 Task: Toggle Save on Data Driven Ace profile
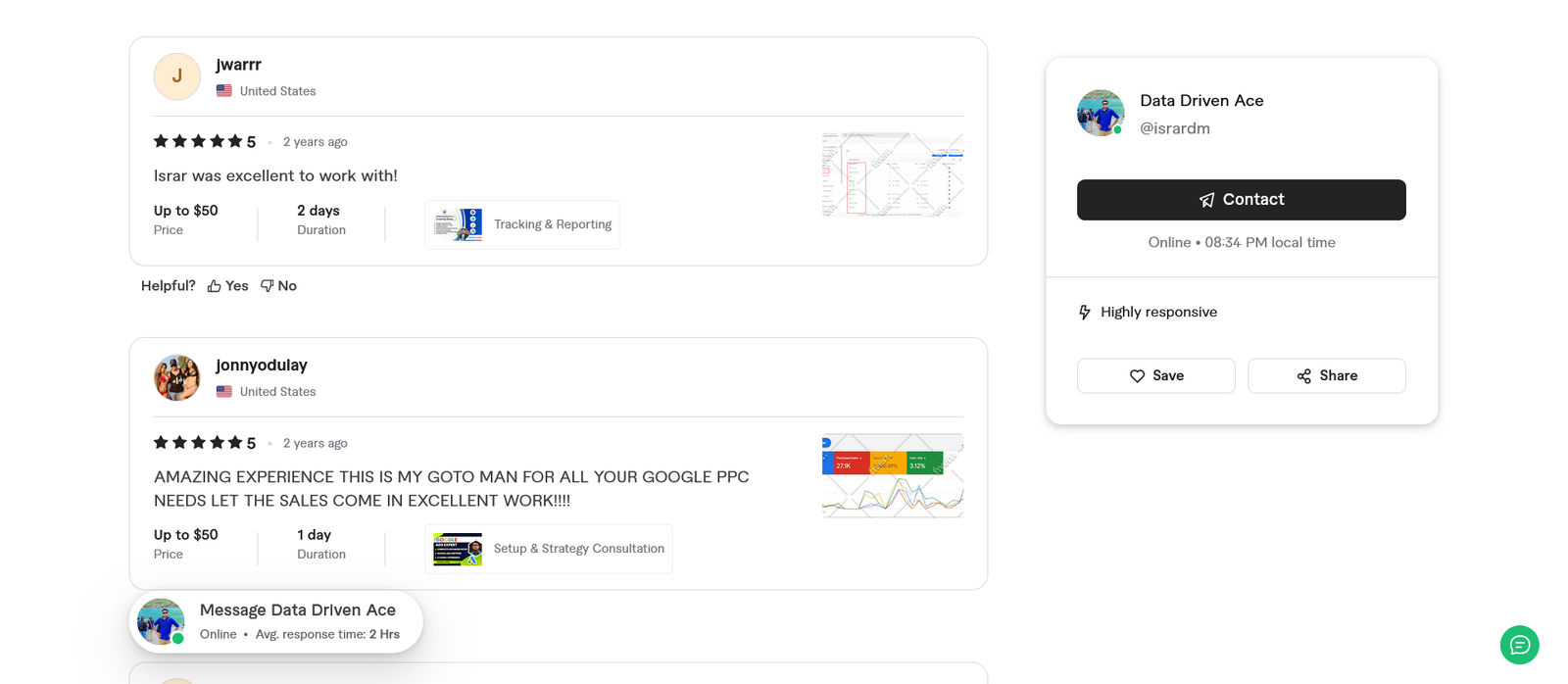pos(1155,375)
